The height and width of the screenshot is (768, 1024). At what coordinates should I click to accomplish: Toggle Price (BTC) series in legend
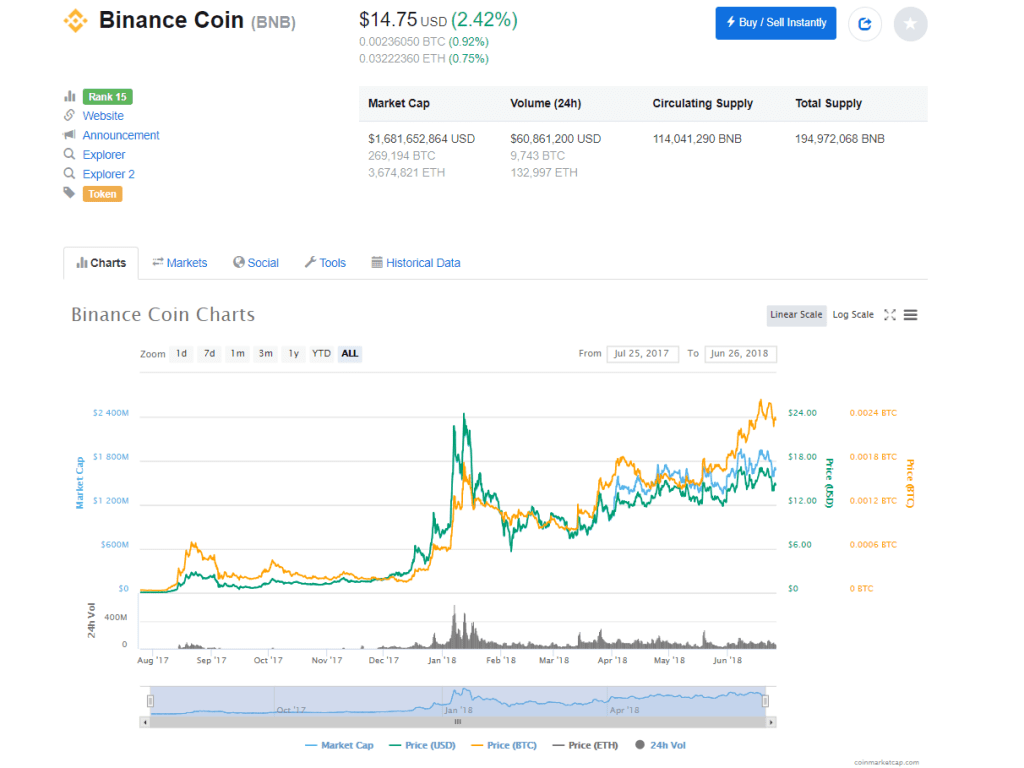[x=509, y=745]
